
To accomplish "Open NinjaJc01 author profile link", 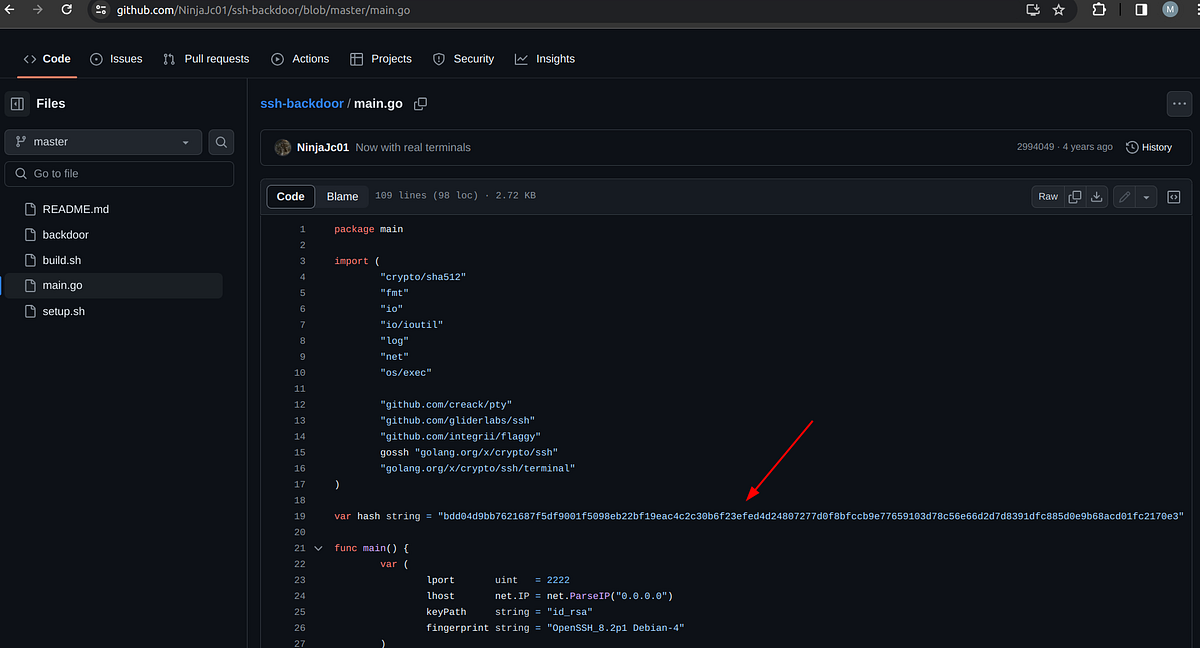I will pos(323,147).
